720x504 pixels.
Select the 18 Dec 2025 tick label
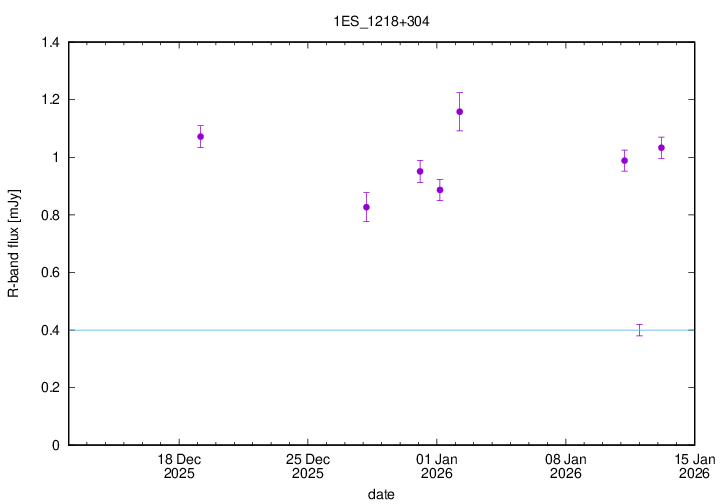[179, 465]
